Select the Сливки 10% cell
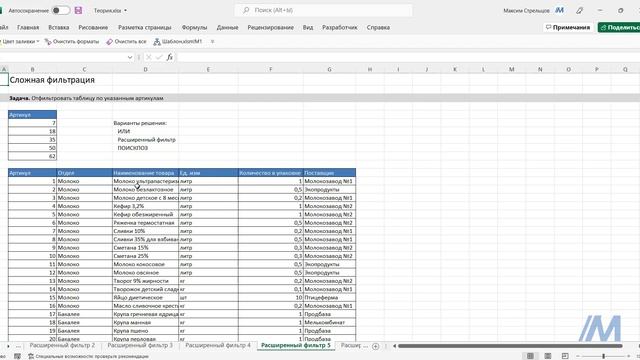Image resolution: width=640 pixels, height=360 pixels. coord(145,231)
